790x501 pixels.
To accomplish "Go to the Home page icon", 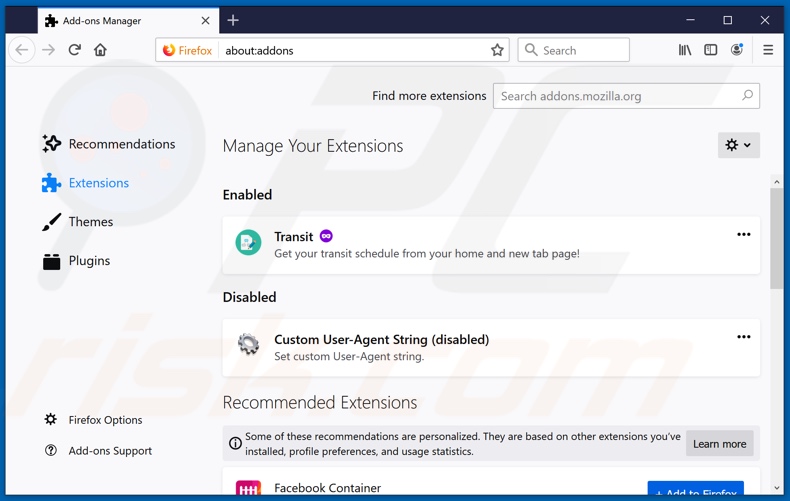I will pos(100,50).
